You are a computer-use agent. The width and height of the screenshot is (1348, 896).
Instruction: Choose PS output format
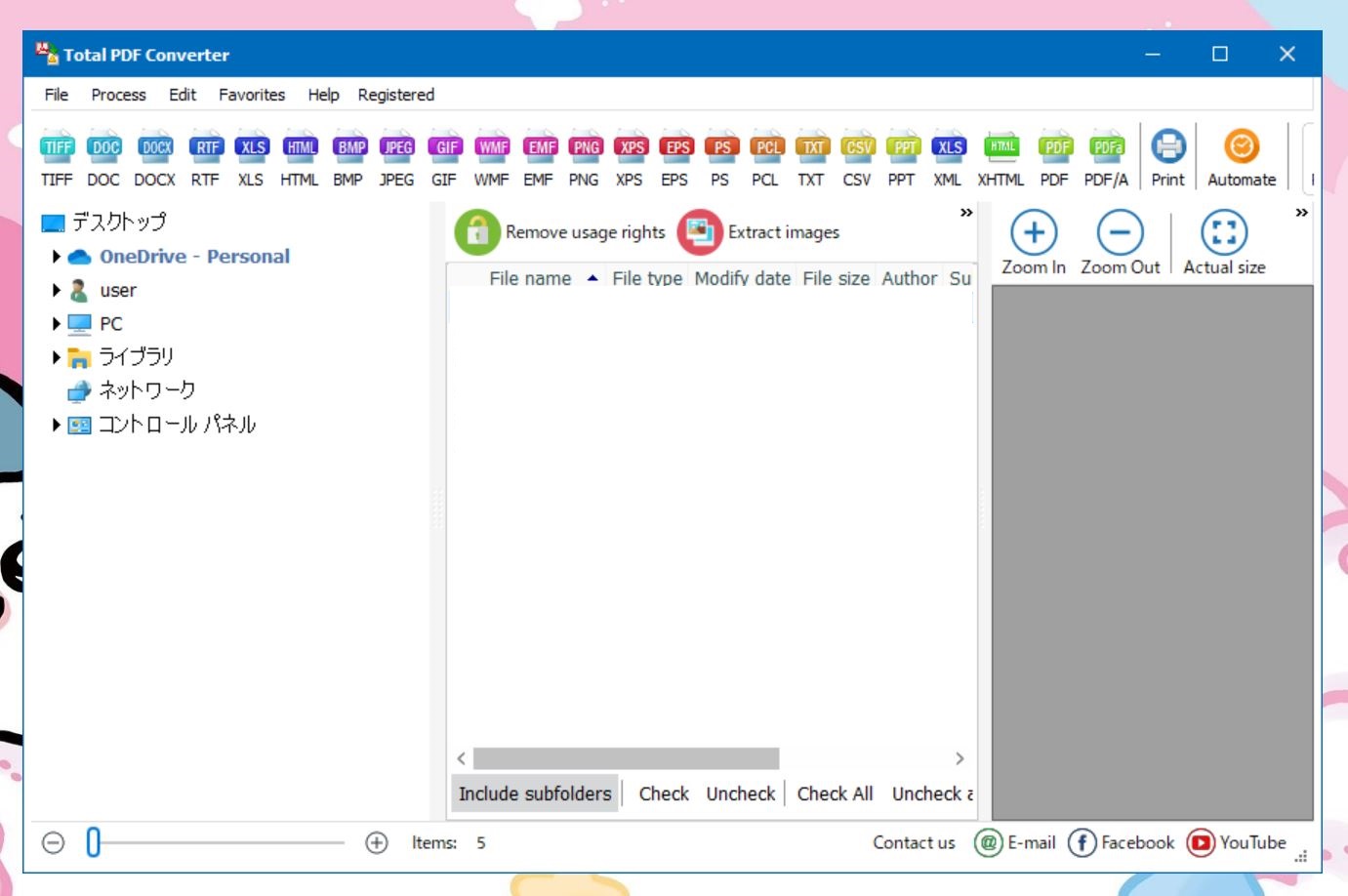(x=720, y=158)
